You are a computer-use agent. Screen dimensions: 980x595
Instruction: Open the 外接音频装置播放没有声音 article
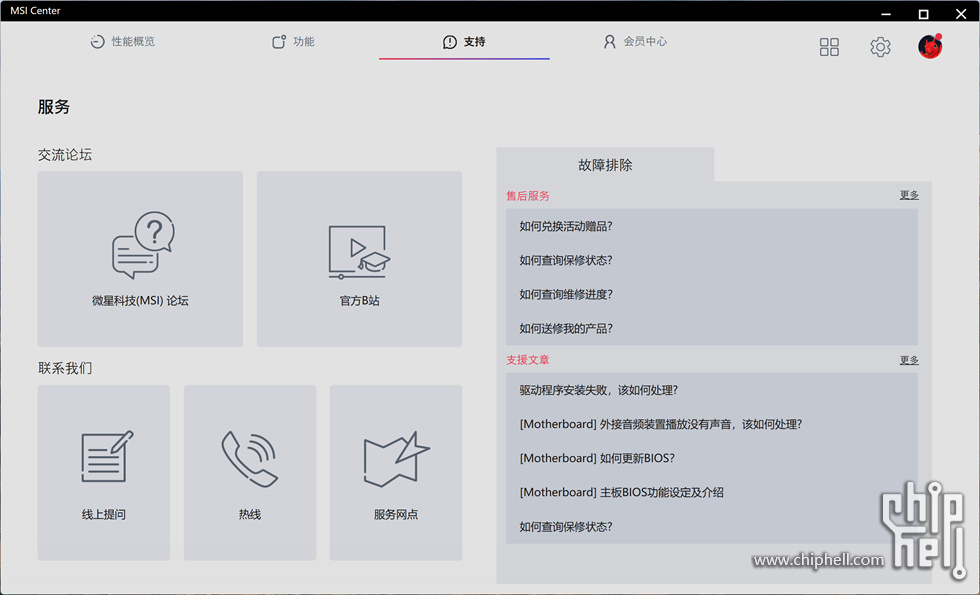(661, 424)
